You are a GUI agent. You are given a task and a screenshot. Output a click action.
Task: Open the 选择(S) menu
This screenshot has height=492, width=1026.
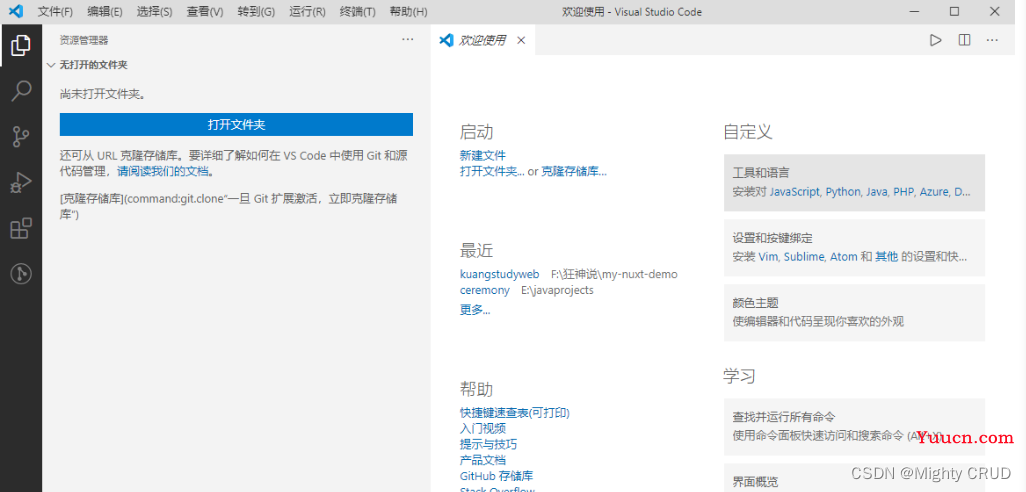pyautogui.click(x=154, y=12)
